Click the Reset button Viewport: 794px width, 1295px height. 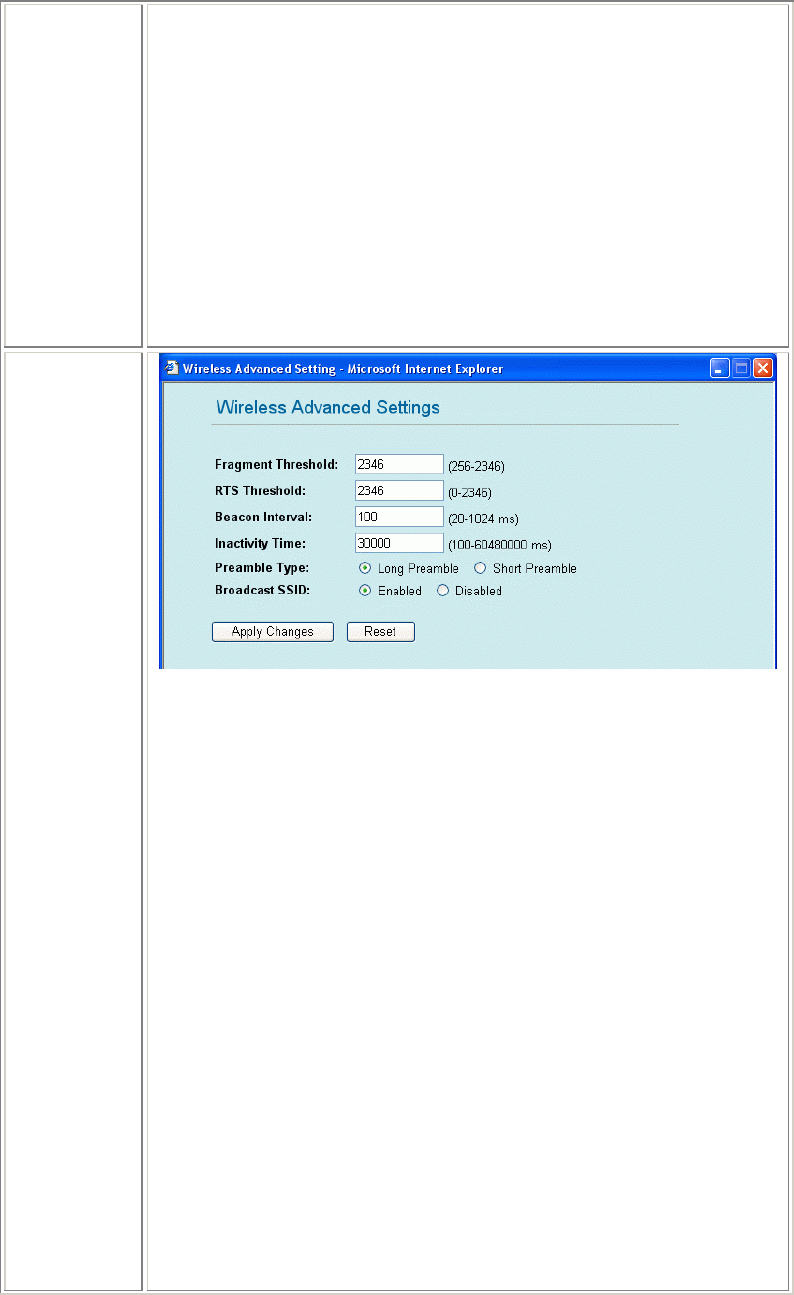click(381, 632)
